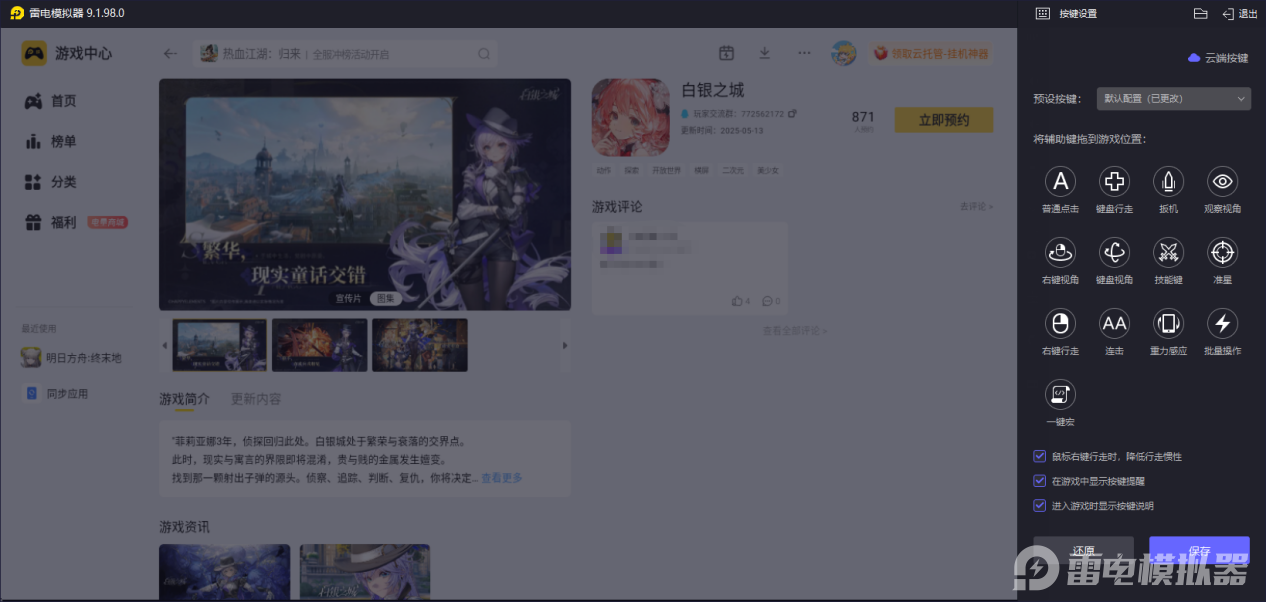Viewport: 1266px width, 602px height.
Task: Select the 批量操作 lightning batch icon
Action: click(1222, 323)
